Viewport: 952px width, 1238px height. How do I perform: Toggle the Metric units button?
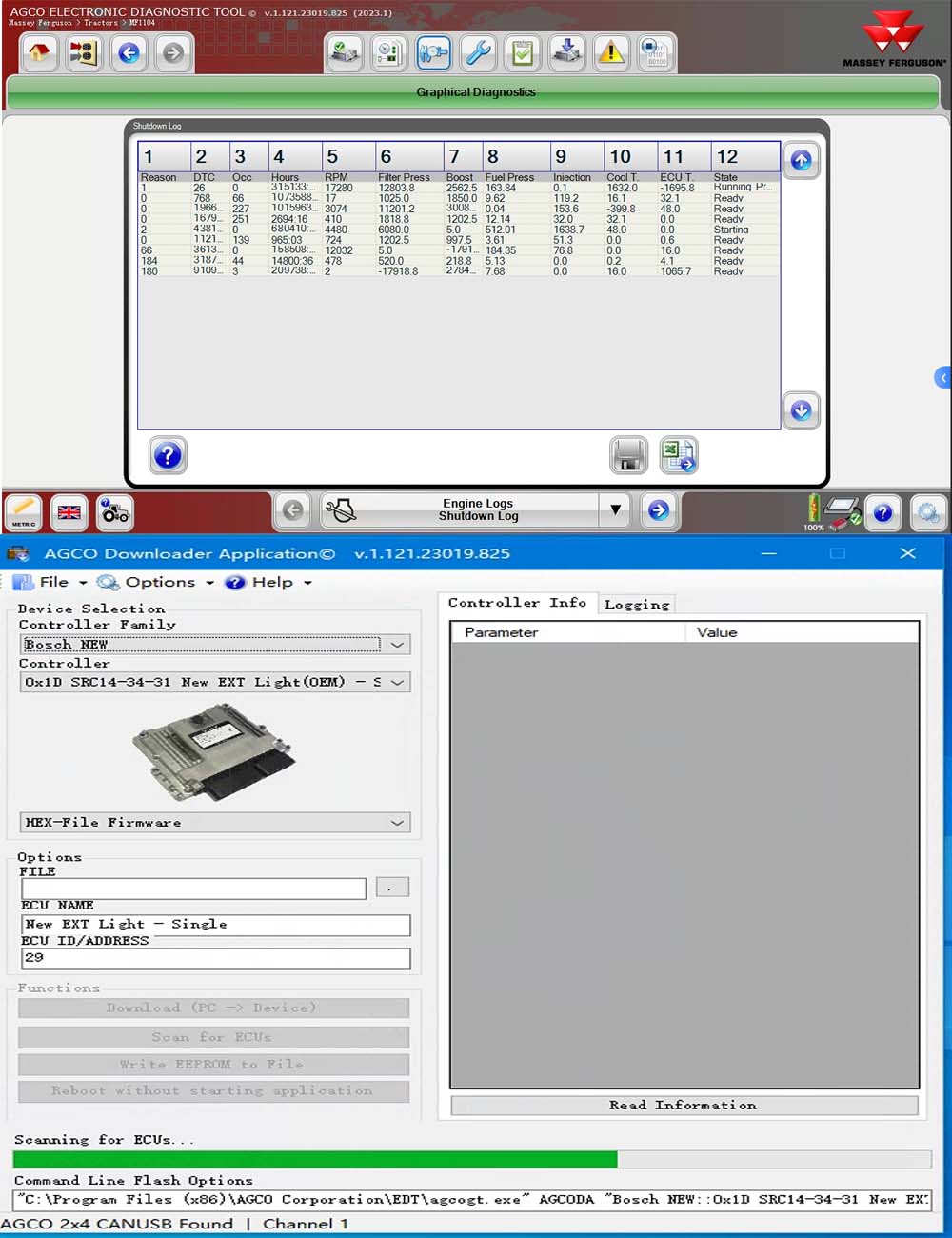pyautogui.click(x=24, y=512)
